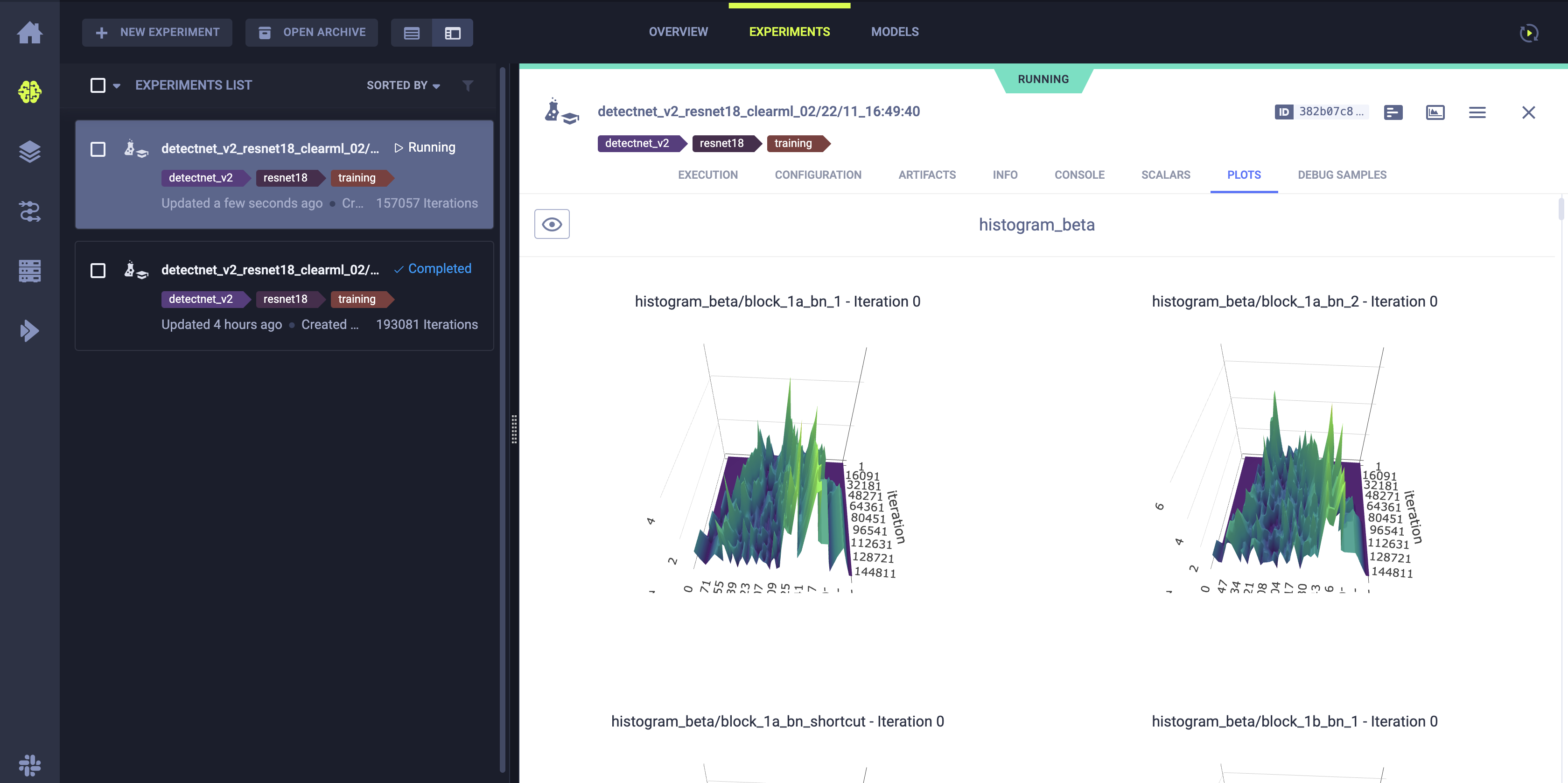Select the Completed experiment checkbox

point(98,270)
